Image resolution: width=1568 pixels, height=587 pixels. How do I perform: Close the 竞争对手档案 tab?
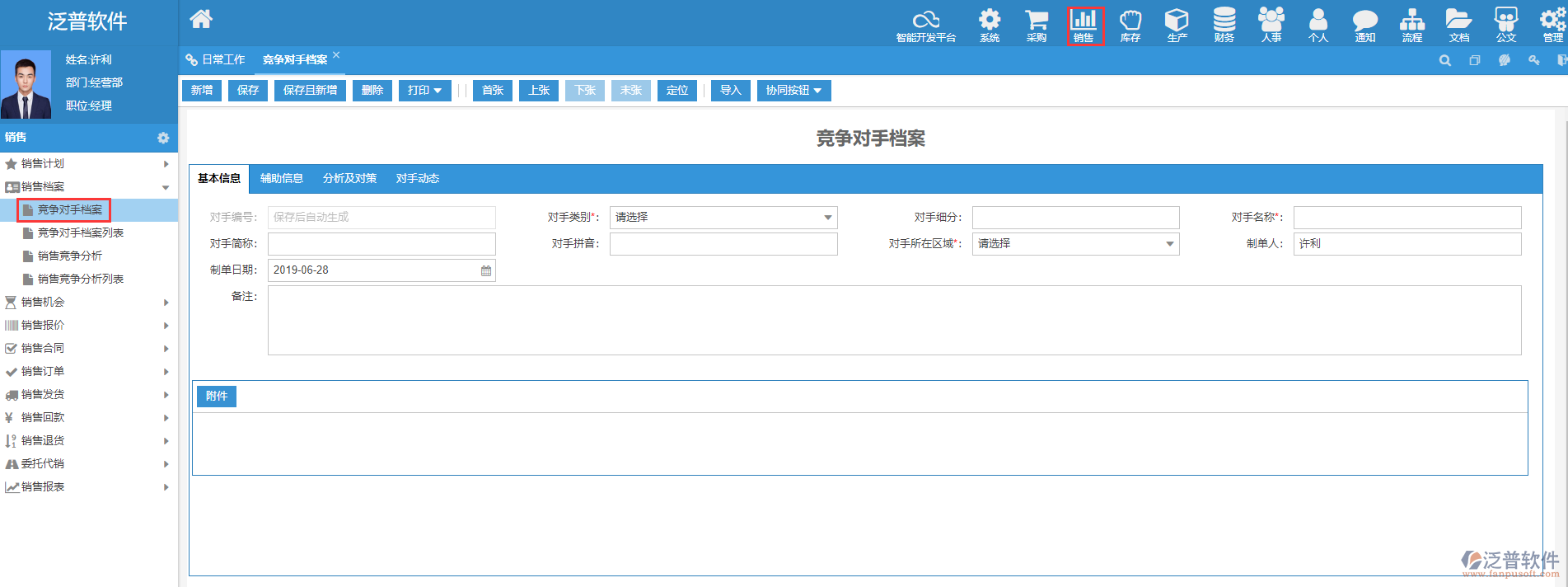click(336, 55)
